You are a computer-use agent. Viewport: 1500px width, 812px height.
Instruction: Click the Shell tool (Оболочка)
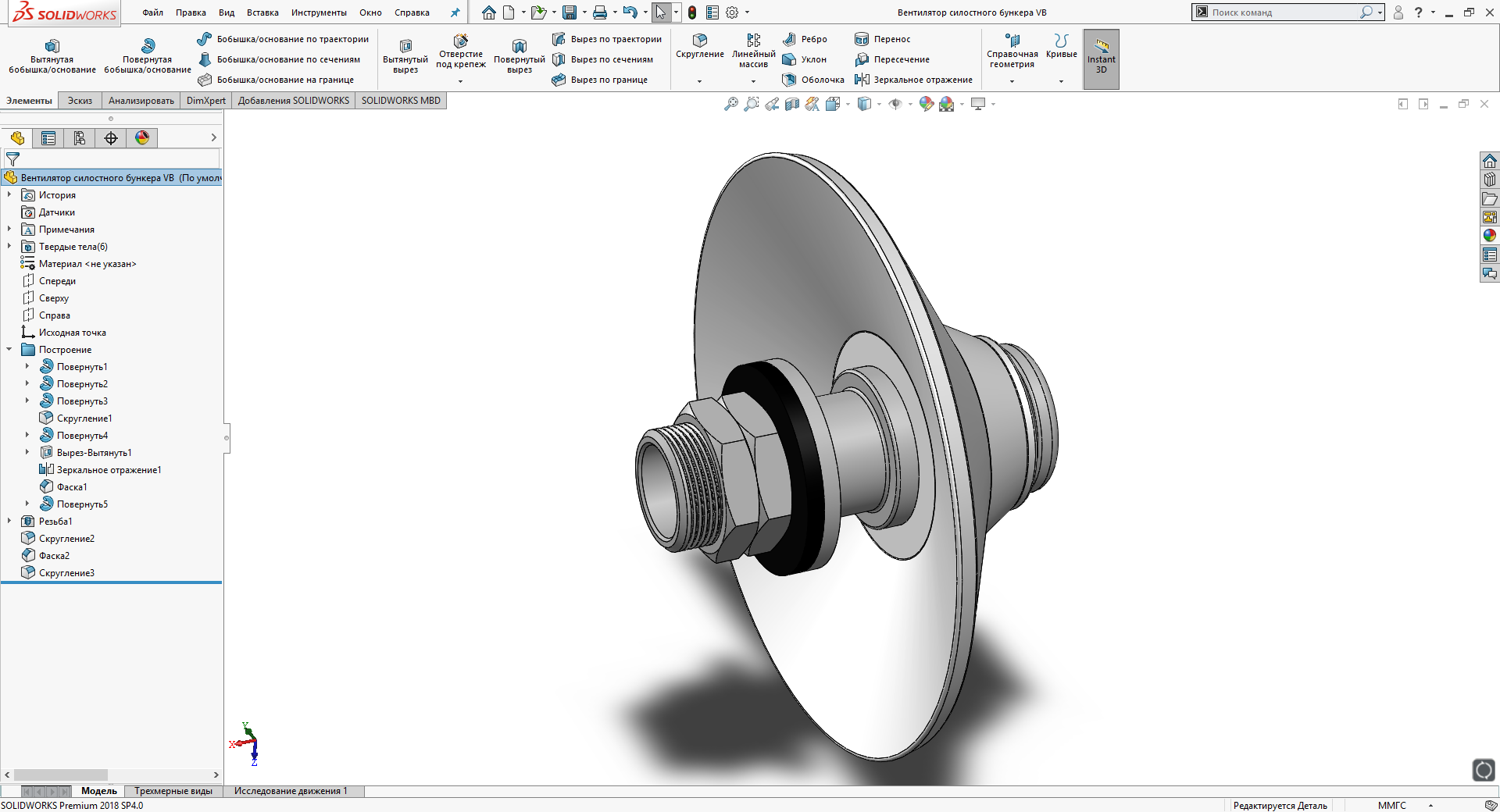[813, 80]
